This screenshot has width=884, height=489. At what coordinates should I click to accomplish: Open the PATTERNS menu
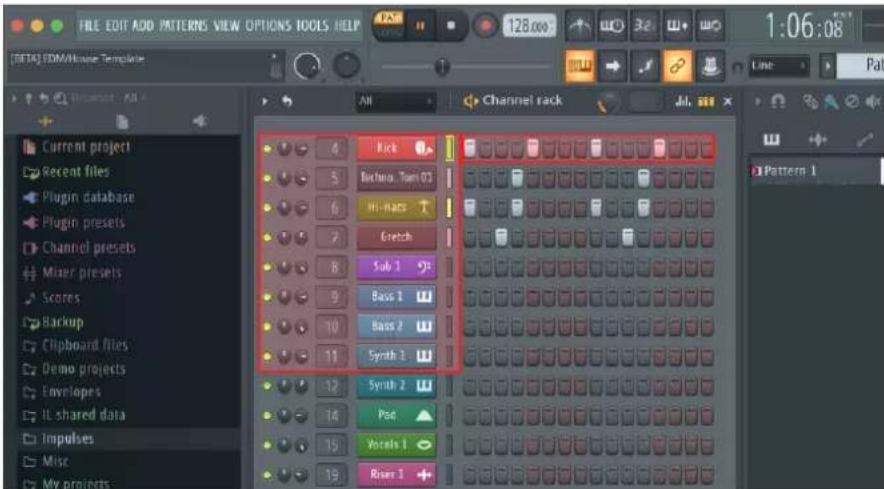183,25
